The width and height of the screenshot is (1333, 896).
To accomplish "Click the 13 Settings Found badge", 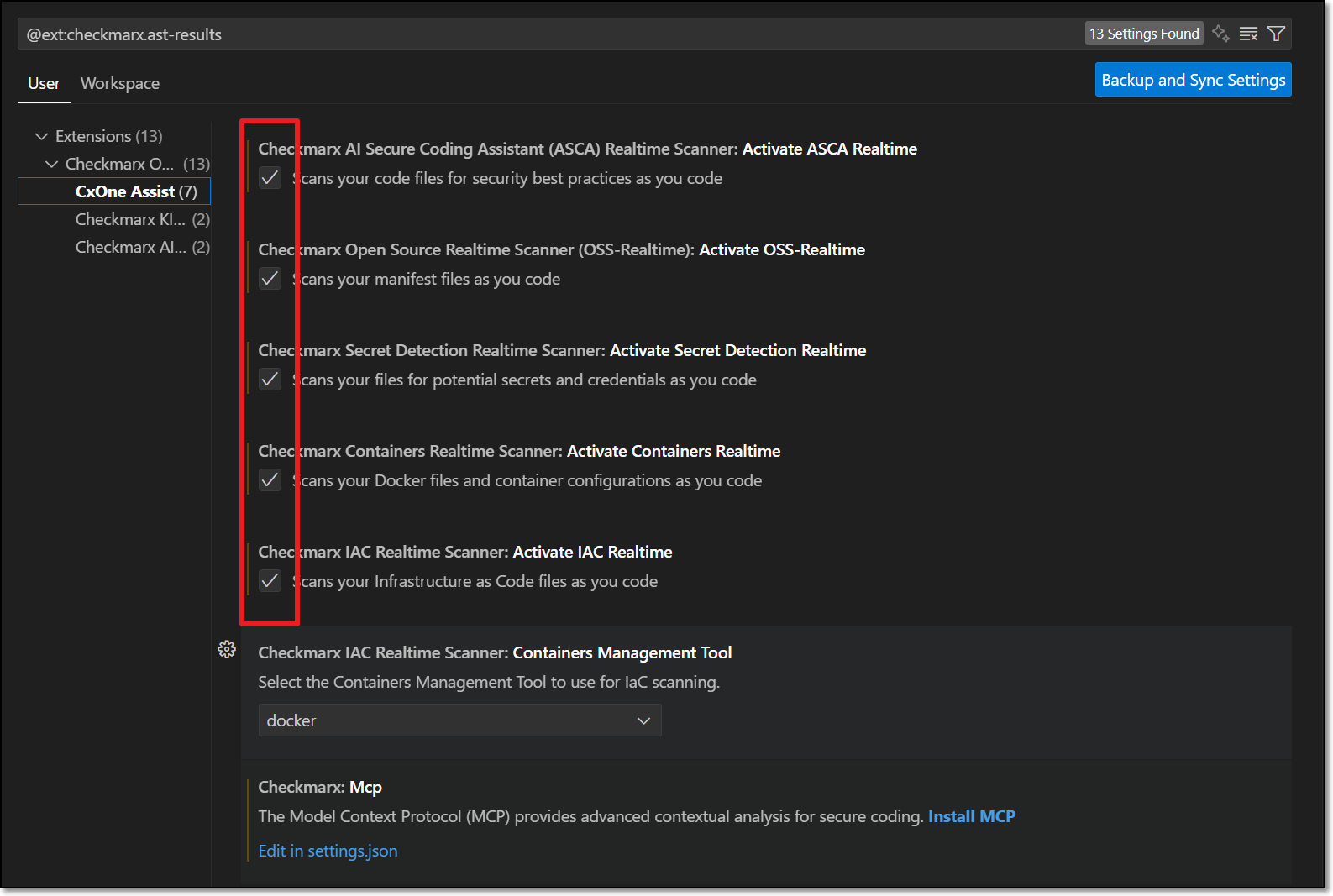I will (x=1144, y=34).
